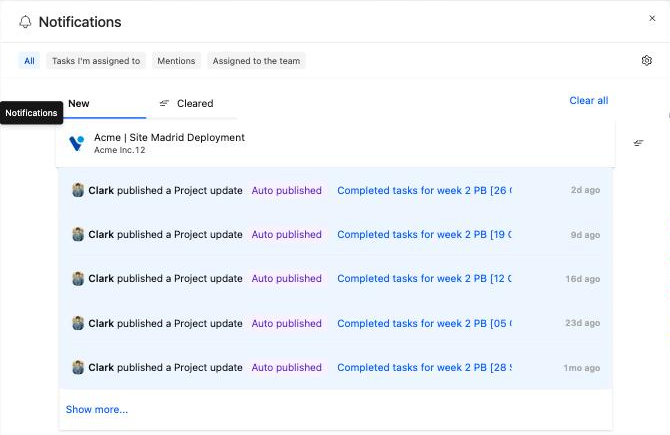Filter by Assigned to the team
The image size is (670, 435).
[256, 61]
